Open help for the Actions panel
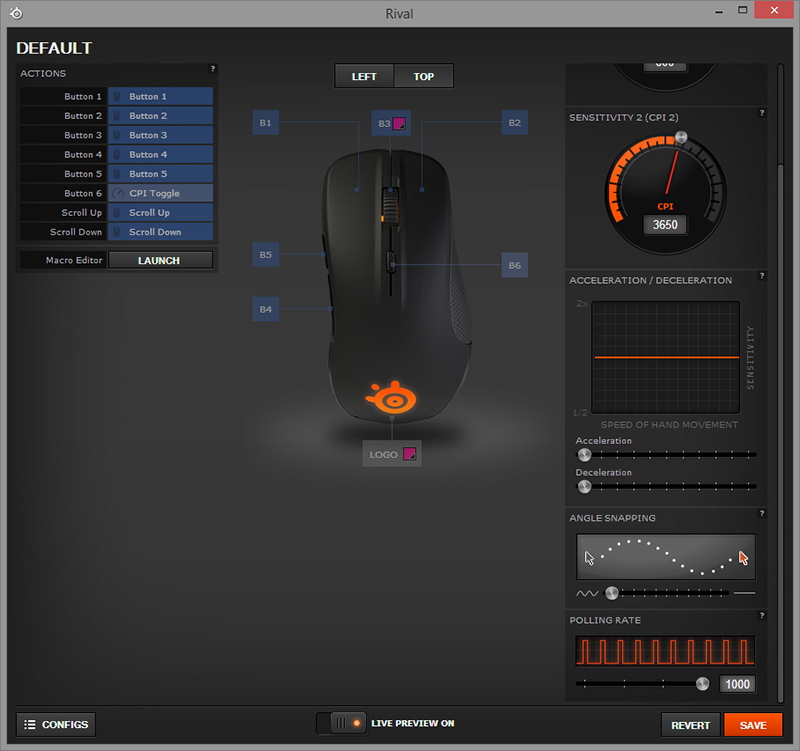The height and width of the screenshot is (751, 800). click(212, 69)
